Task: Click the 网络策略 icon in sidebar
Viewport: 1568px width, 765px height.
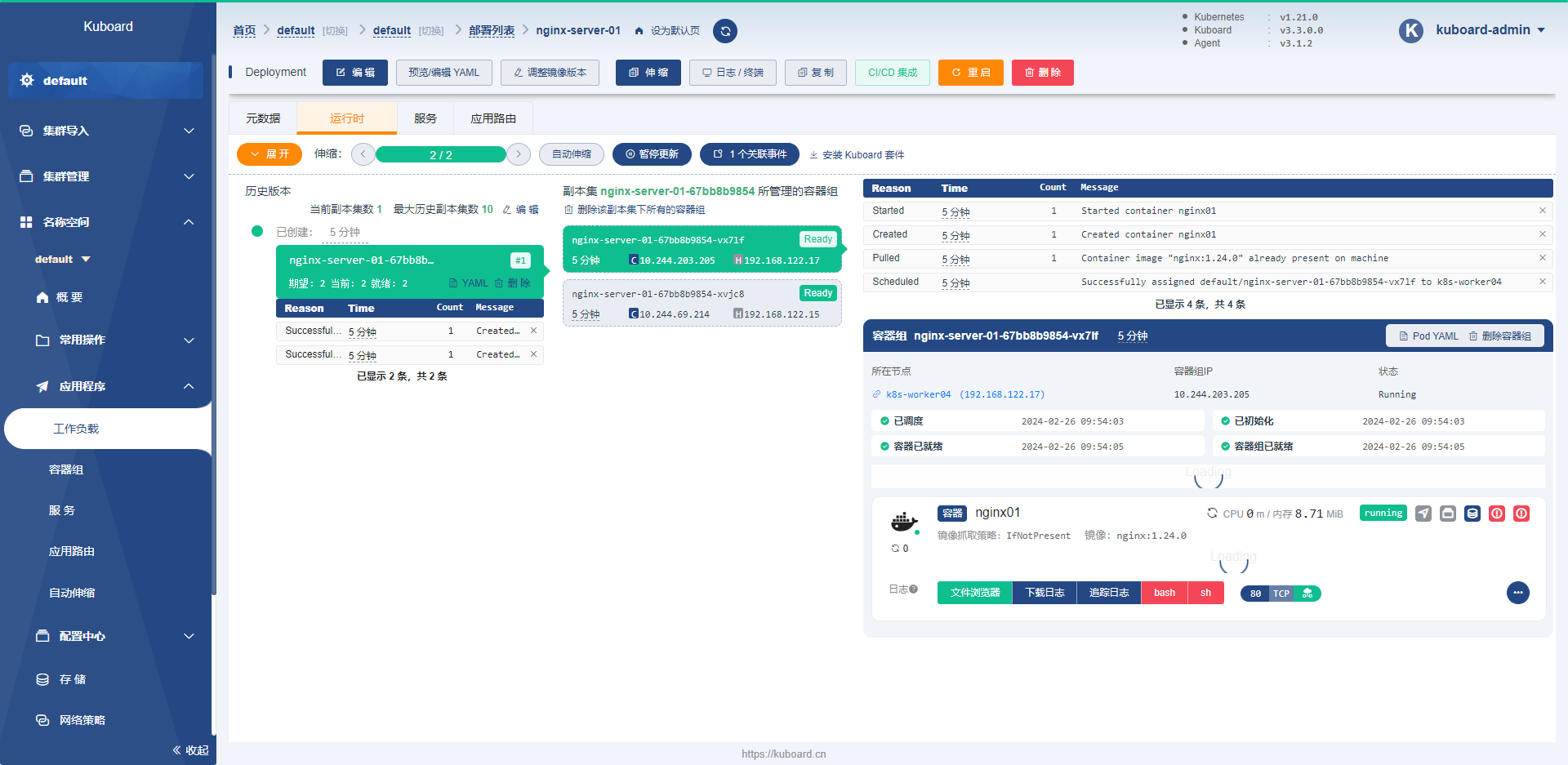Action: [42, 720]
